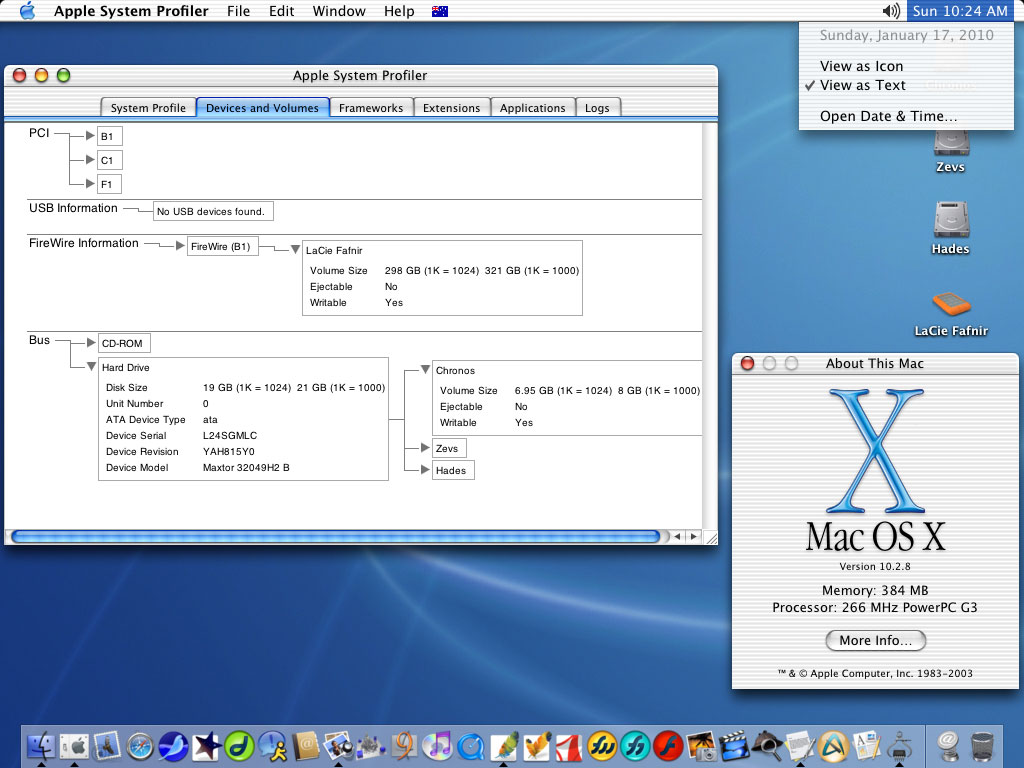Click the menu bar clock Sun 10:24 AM
Viewport: 1024px width, 768px height.
pyautogui.click(x=959, y=11)
